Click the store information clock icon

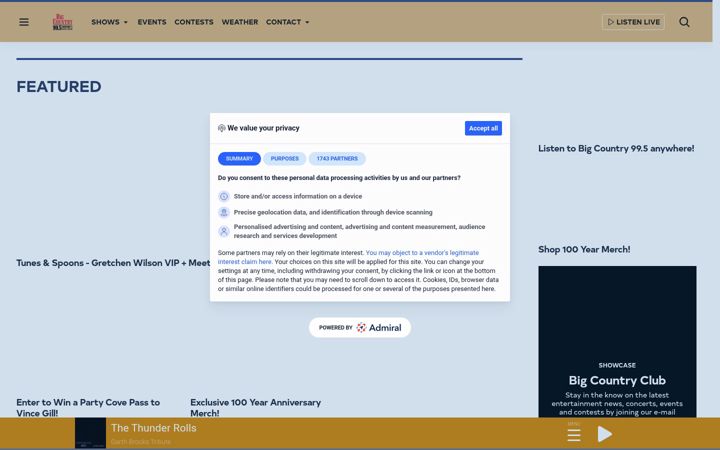point(224,197)
